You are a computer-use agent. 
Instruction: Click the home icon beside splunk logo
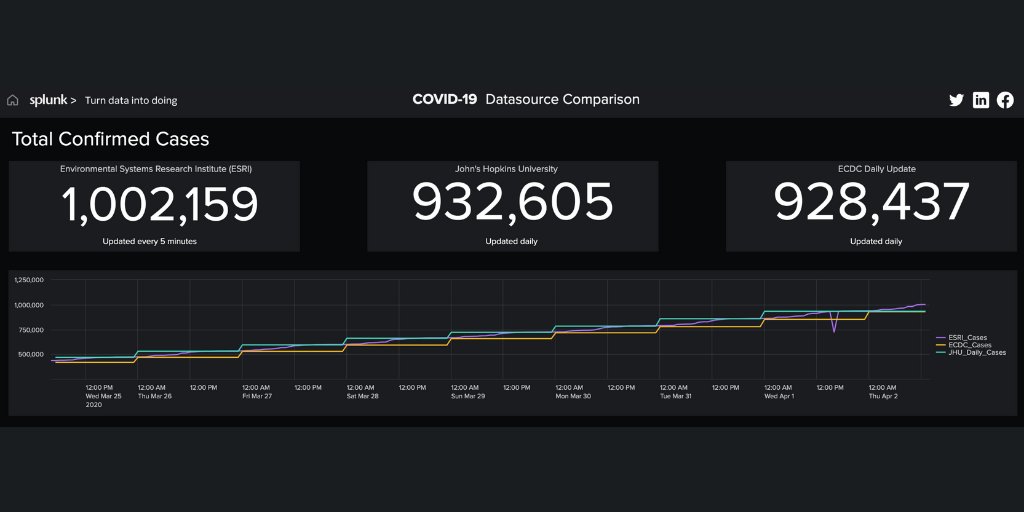(12, 101)
